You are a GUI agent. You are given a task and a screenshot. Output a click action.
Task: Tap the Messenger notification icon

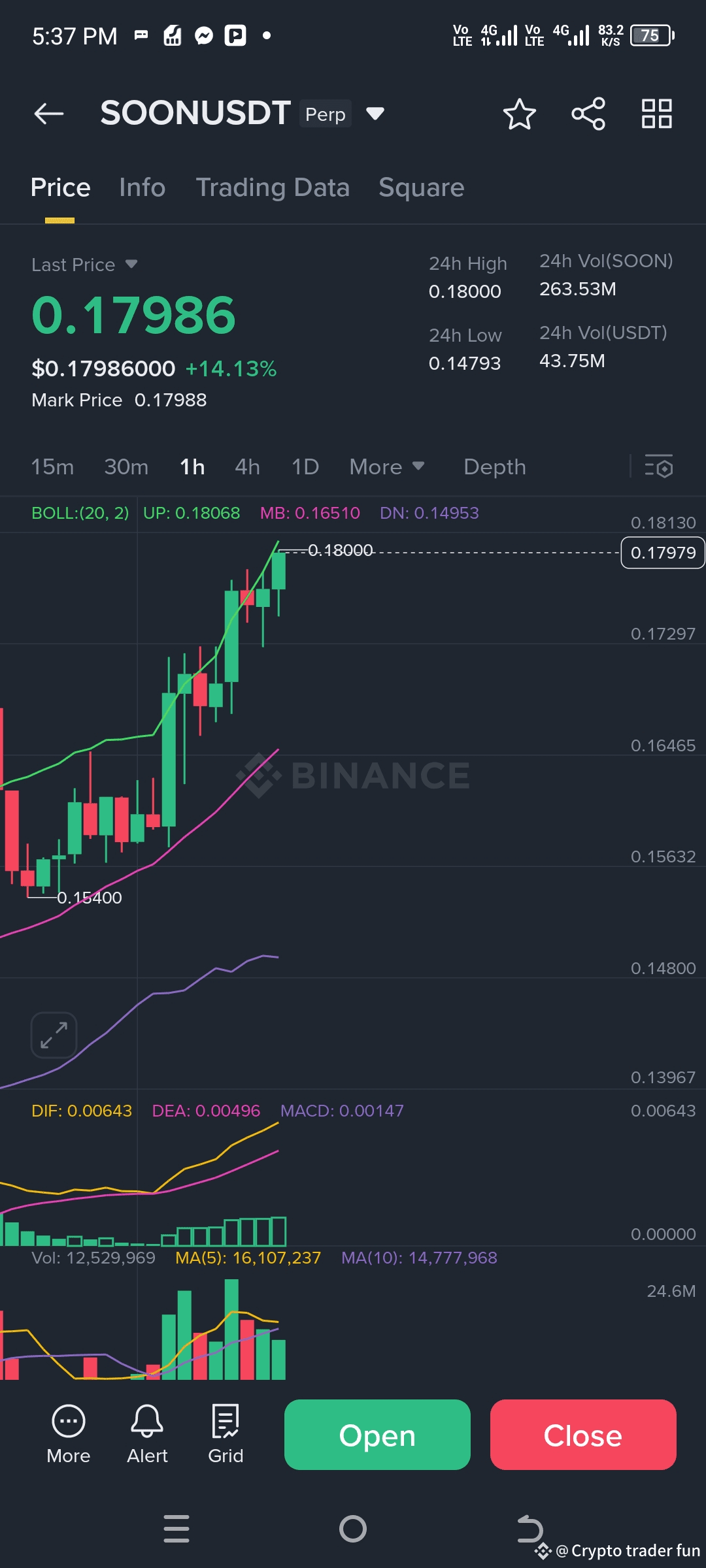pyautogui.click(x=204, y=35)
